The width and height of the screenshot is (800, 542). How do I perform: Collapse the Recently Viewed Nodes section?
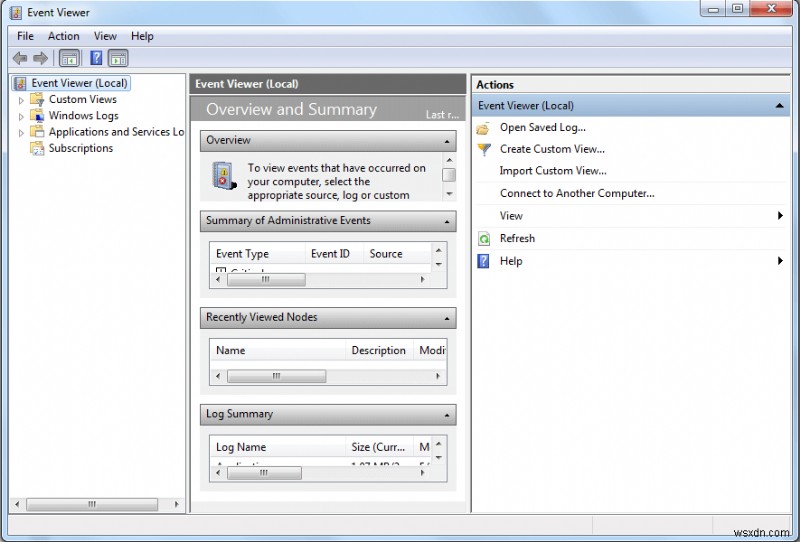[x=447, y=319]
